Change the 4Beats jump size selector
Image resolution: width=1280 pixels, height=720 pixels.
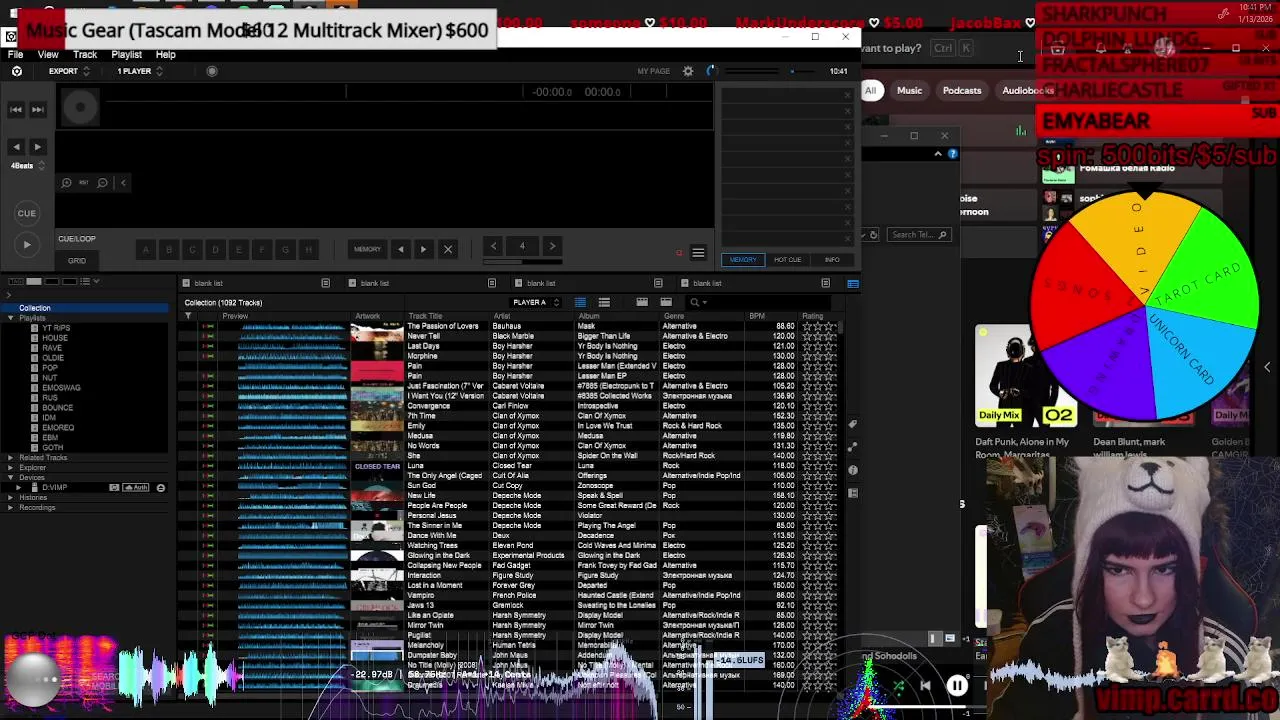[x=28, y=166]
